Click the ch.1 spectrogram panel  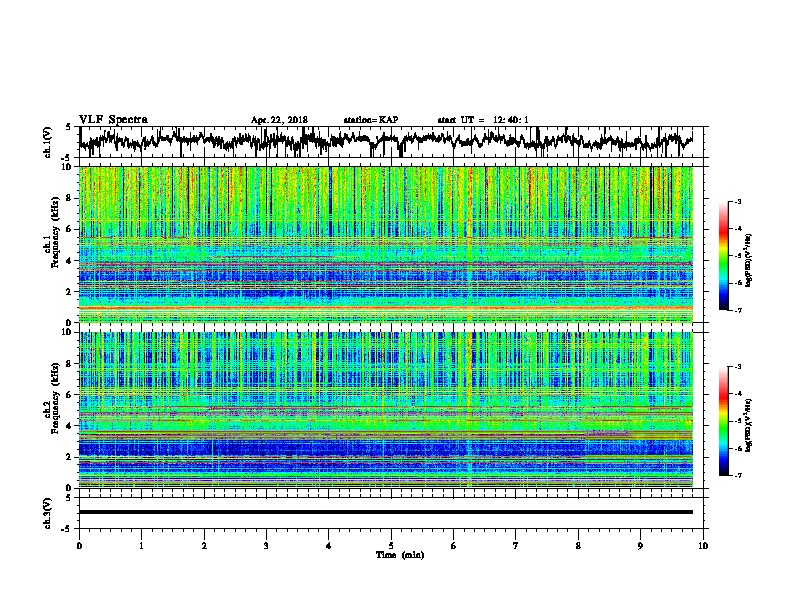coord(386,244)
